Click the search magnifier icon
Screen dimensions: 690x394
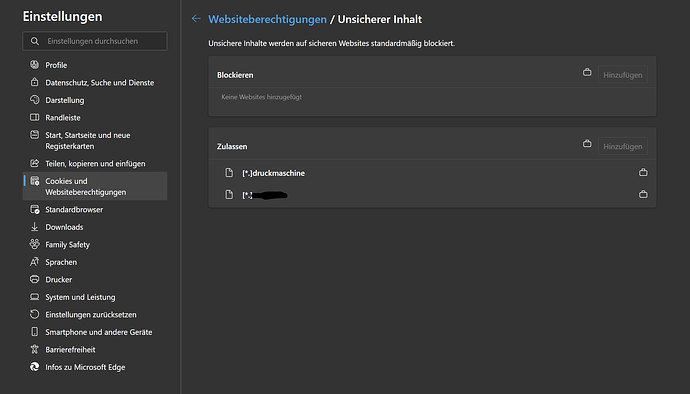click(35, 41)
